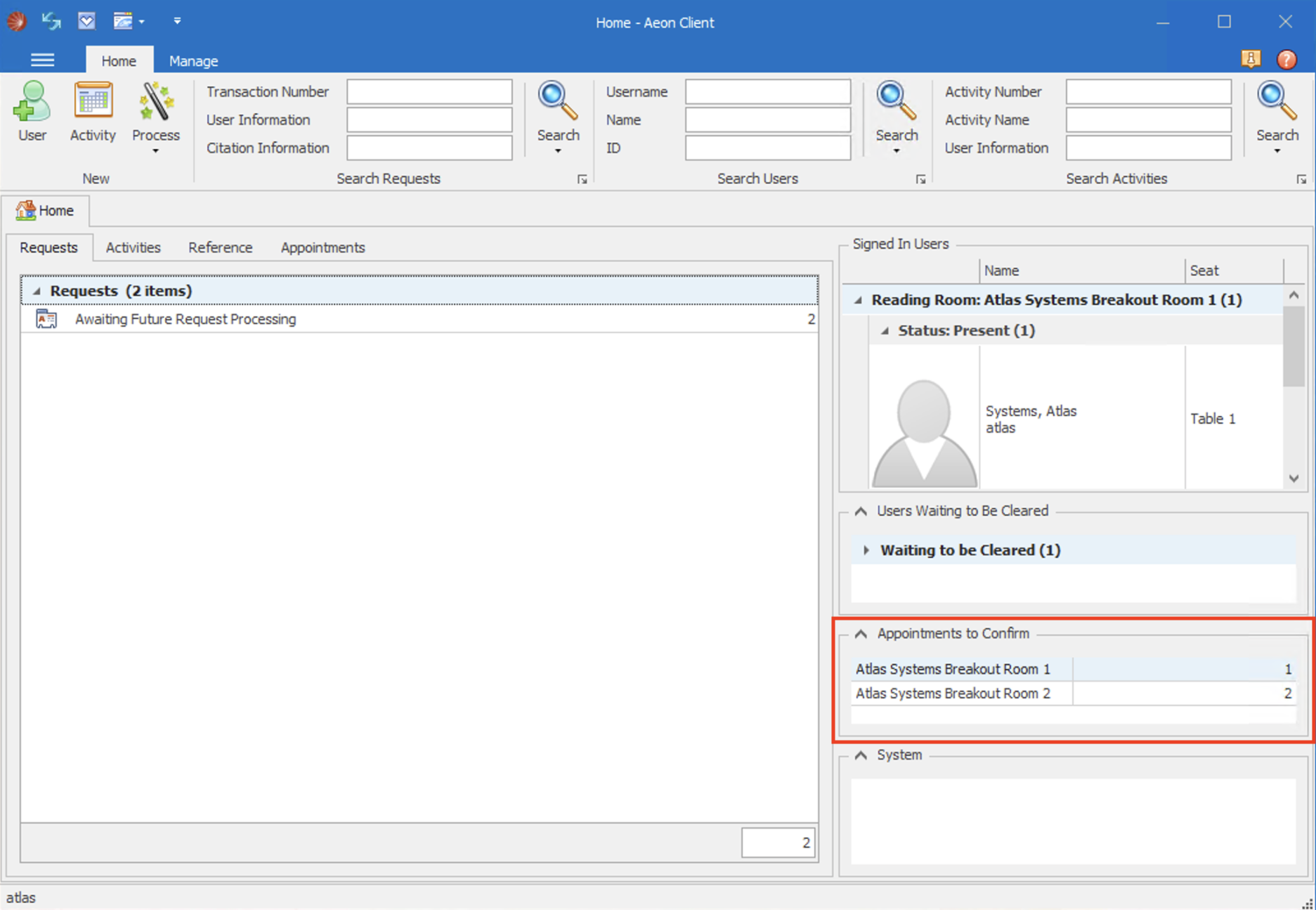The width and height of the screenshot is (1316, 910).
Task: Collapse the Appointments to Confirm section
Action: [x=860, y=633]
